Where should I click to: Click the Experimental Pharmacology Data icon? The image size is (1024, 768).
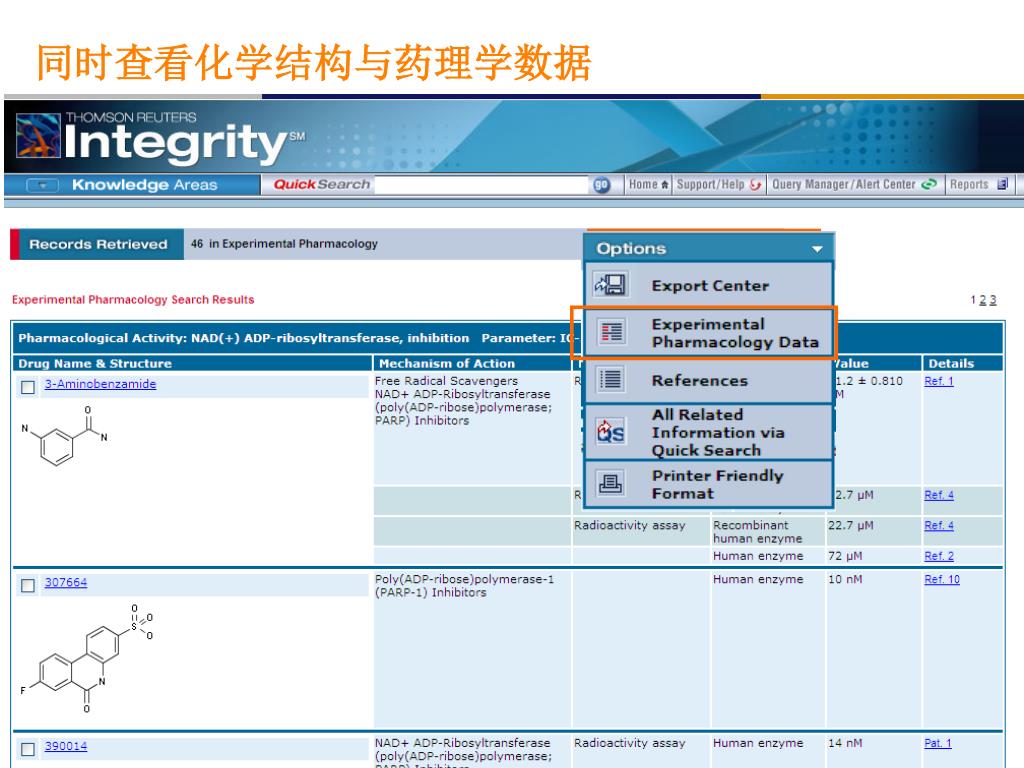pyautogui.click(x=611, y=332)
